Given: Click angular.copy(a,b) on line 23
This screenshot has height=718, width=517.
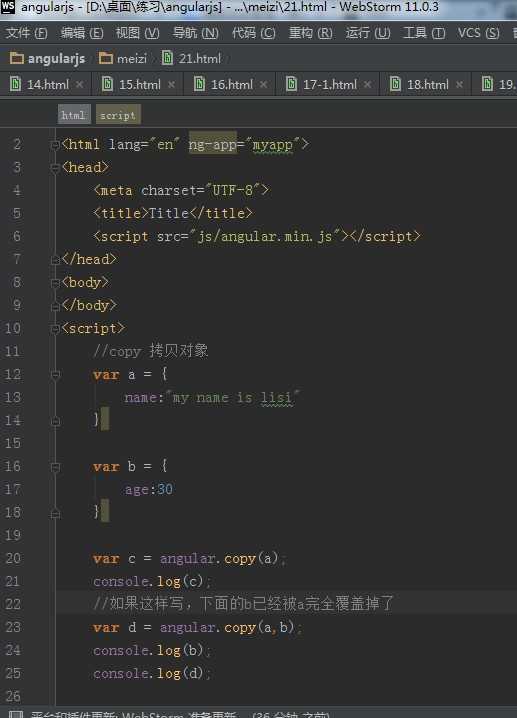Looking at the screenshot, I should [227, 627].
